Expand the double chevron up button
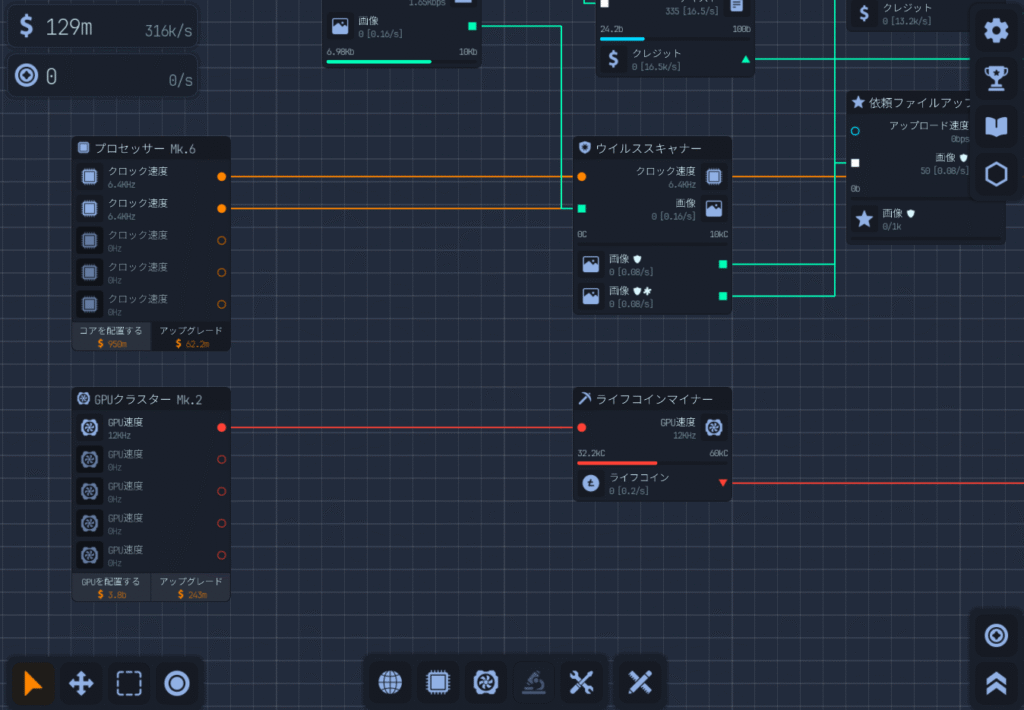Viewport: 1024px width, 710px height. (996, 683)
